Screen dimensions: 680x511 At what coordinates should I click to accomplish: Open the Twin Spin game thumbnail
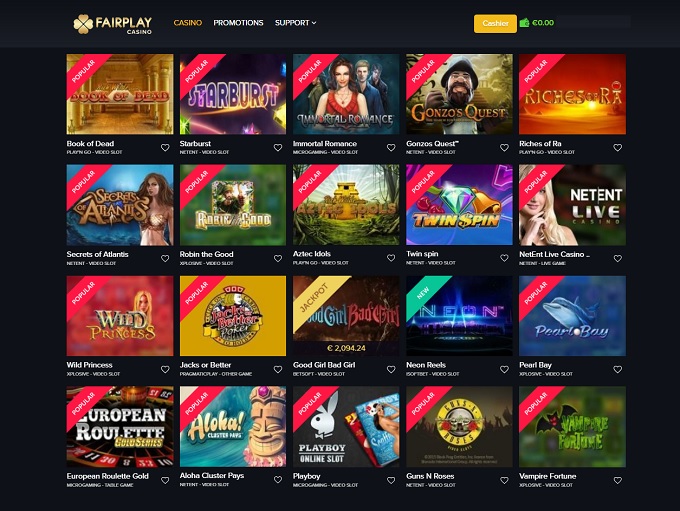coord(459,205)
